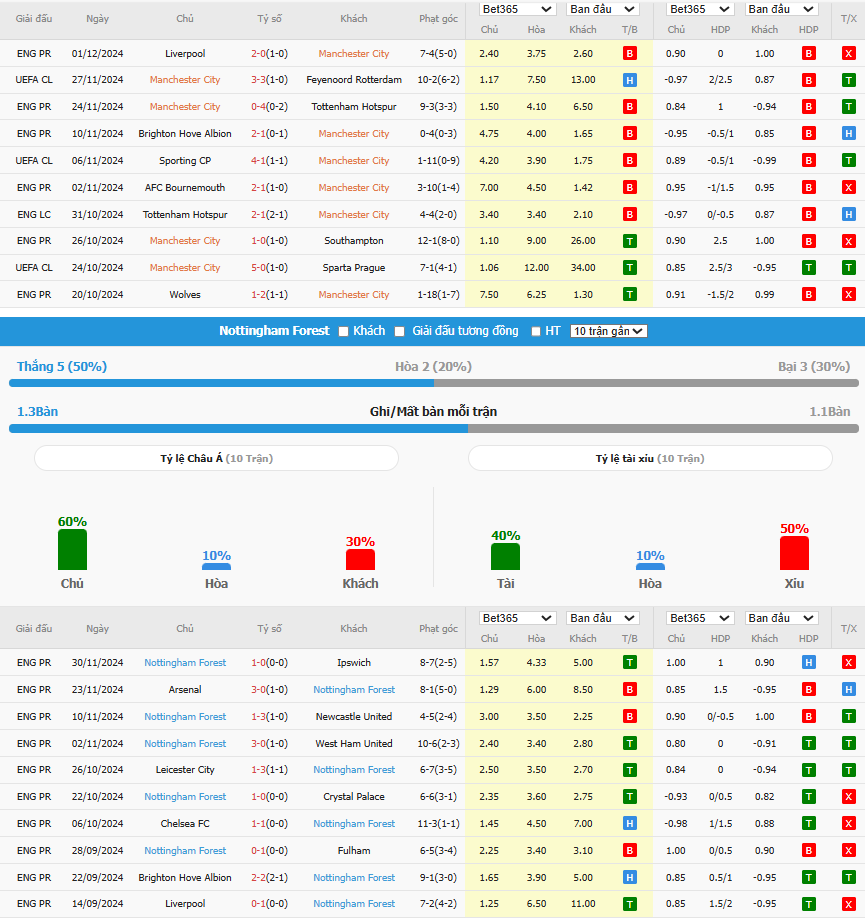Click blue H T/X badge, Brighton 10/11/2024 row
The height and width of the screenshot is (920, 865).
[849, 134]
